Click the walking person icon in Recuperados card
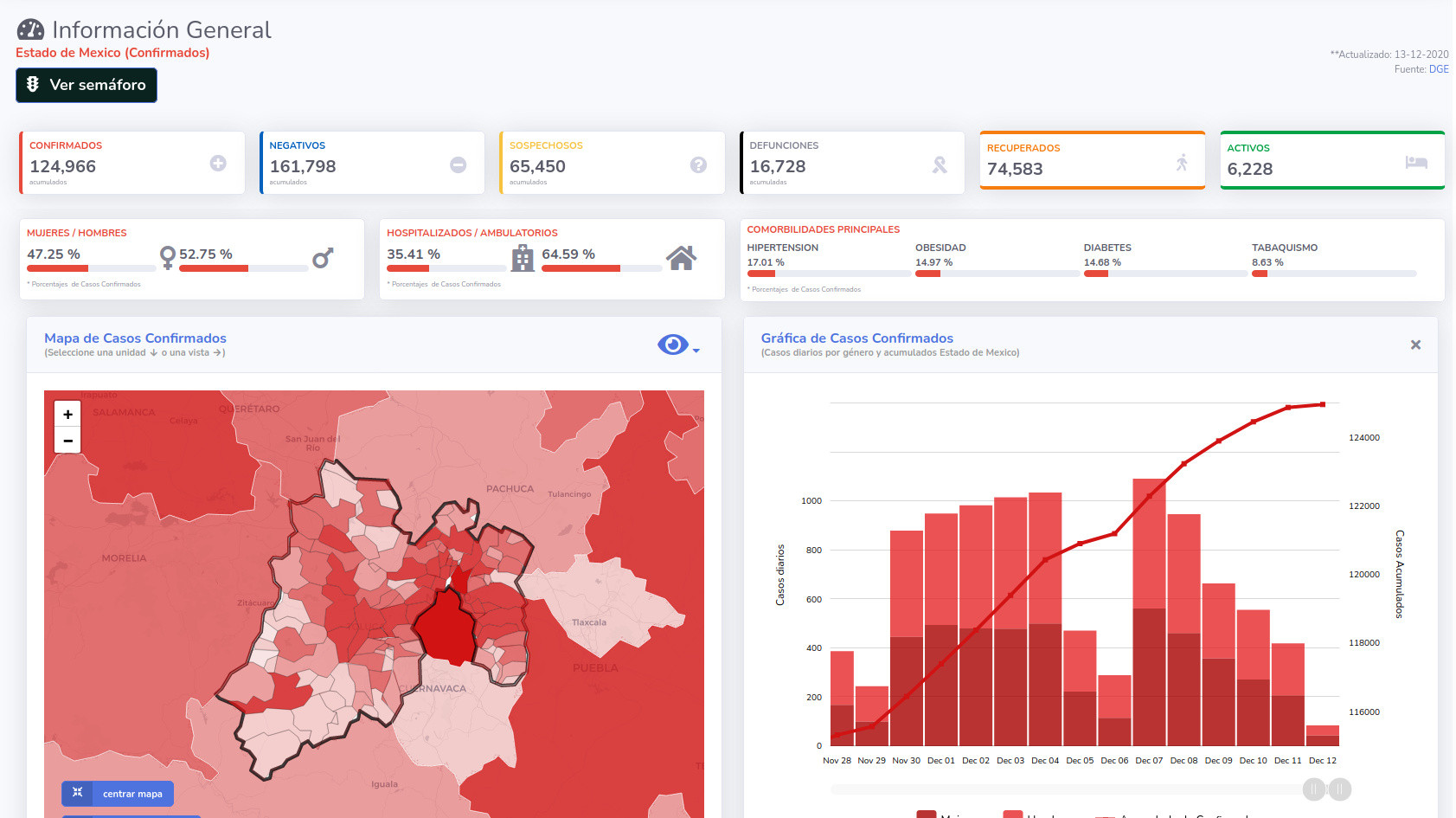Viewport: 1456px width, 818px height. (x=1182, y=162)
